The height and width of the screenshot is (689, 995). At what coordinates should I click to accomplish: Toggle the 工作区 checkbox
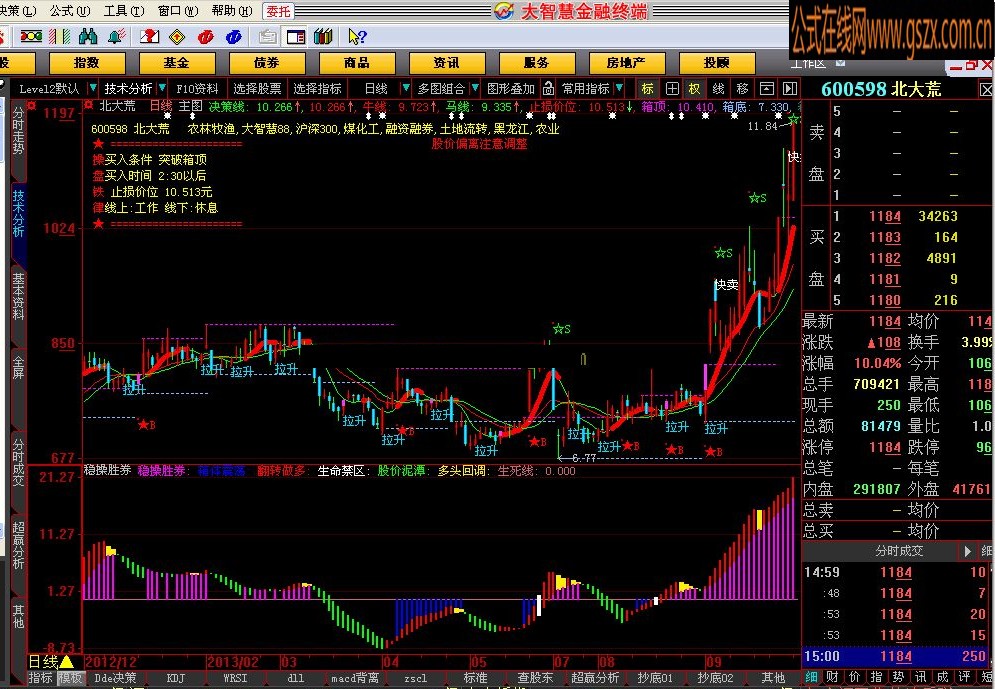[x=841, y=62]
